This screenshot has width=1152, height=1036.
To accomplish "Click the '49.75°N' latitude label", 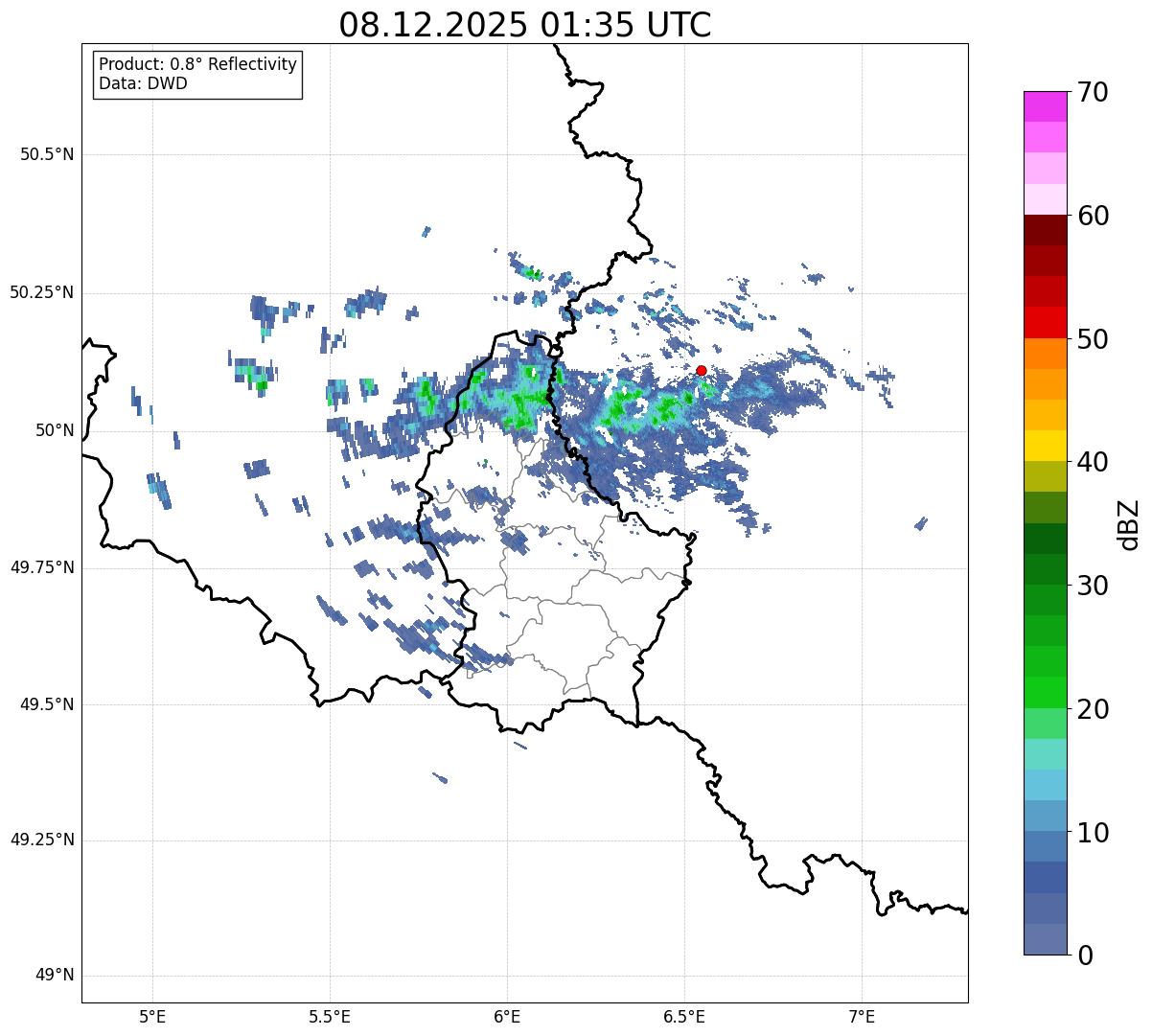I will (42, 567).
